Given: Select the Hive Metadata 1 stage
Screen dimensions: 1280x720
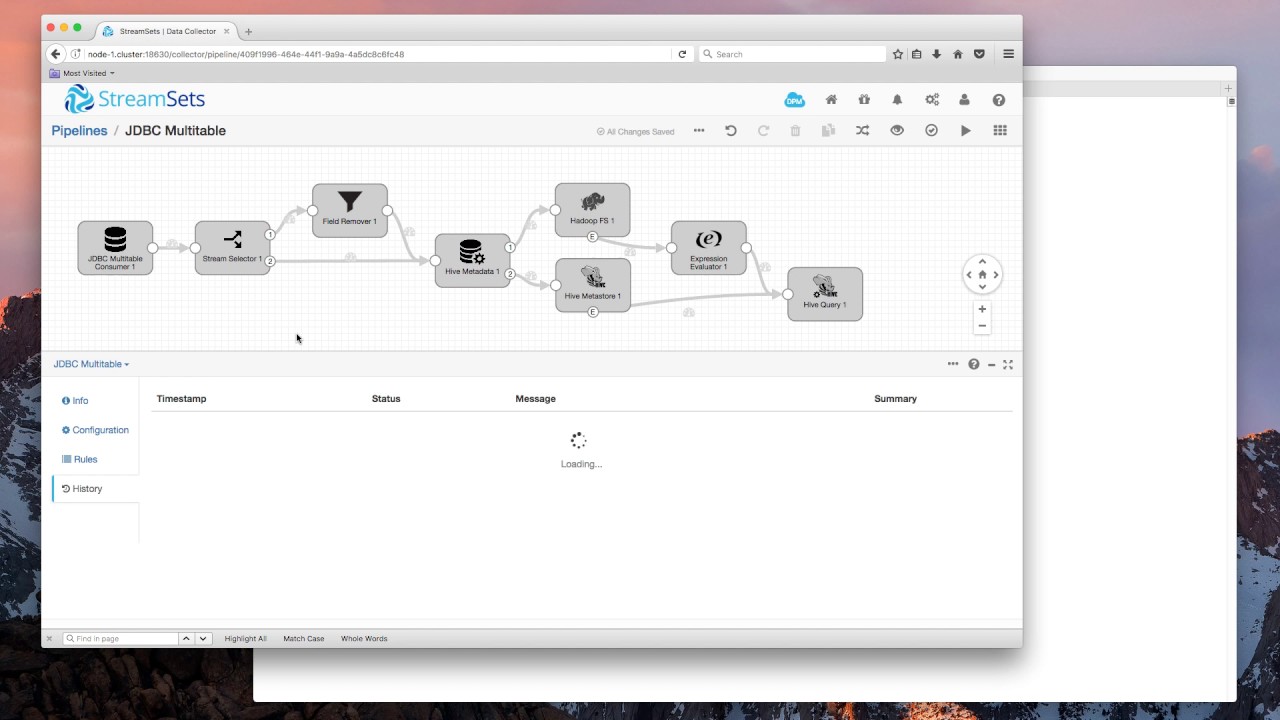Looking at the screenshot, I should coord(472,258).
